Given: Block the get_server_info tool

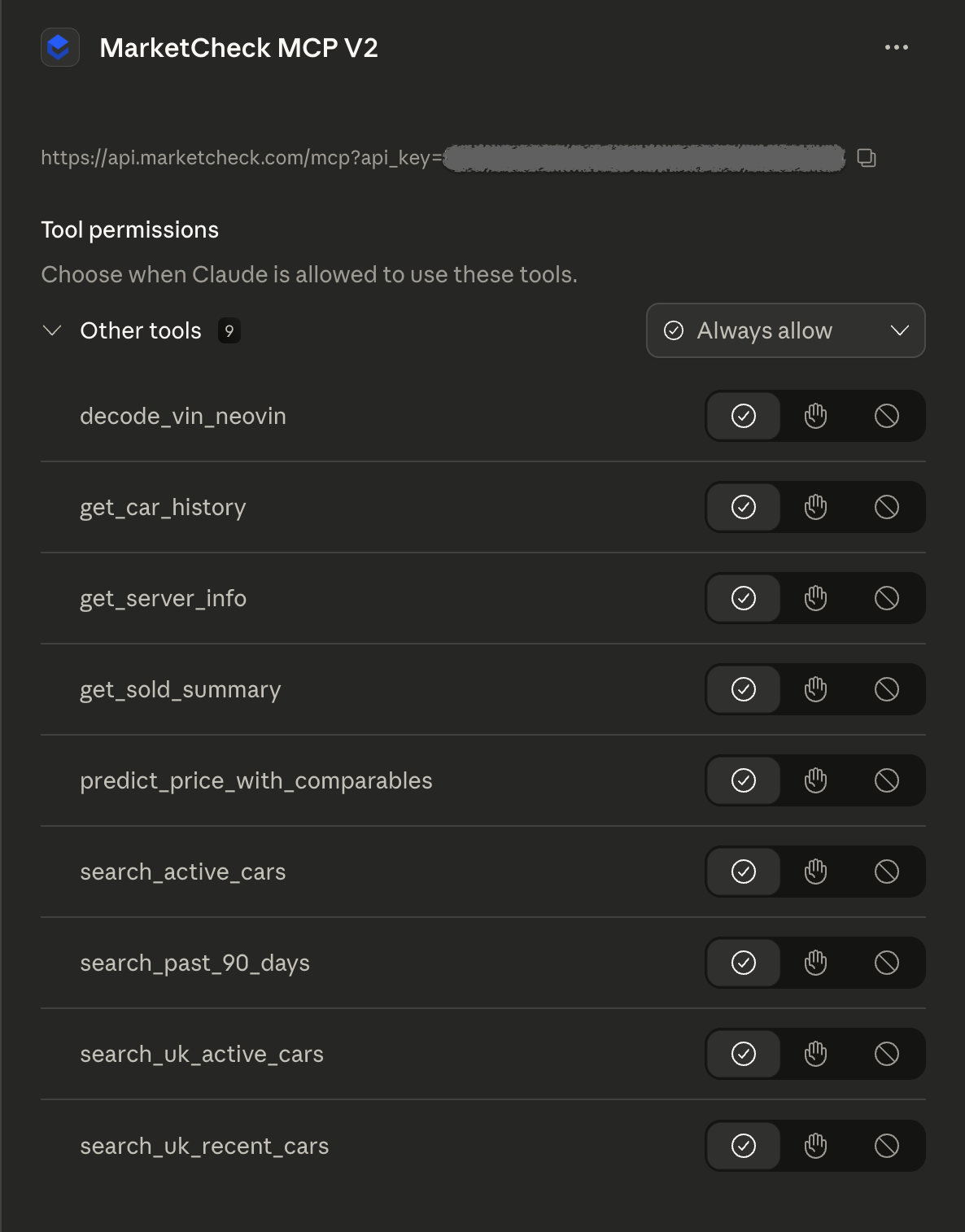Looking at the screenshot, I should [x=886, y=598].
